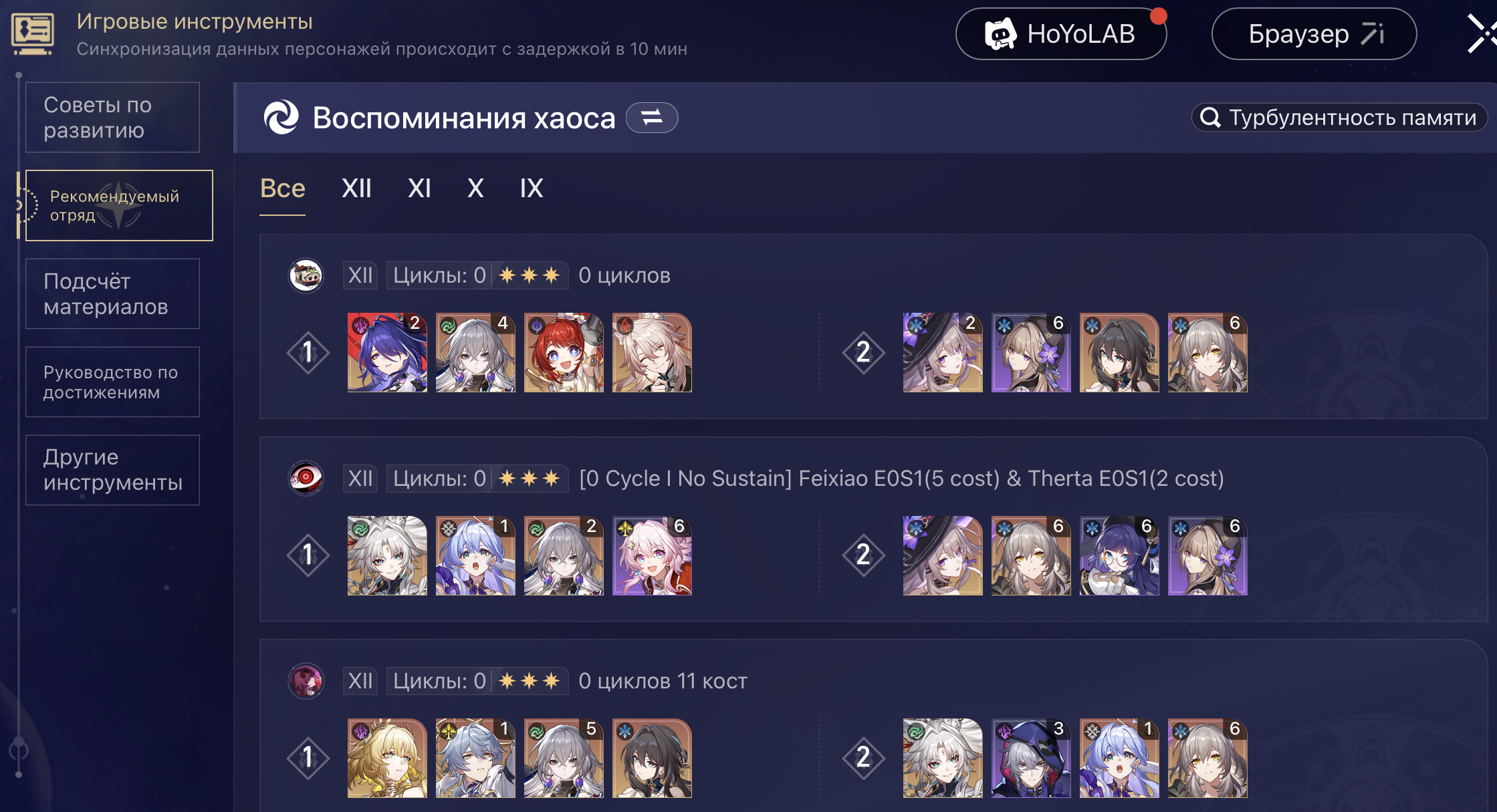Screen dimensions: 1497x812
Task: Select the XI stage tab
Action: click(x=419, y=188)
